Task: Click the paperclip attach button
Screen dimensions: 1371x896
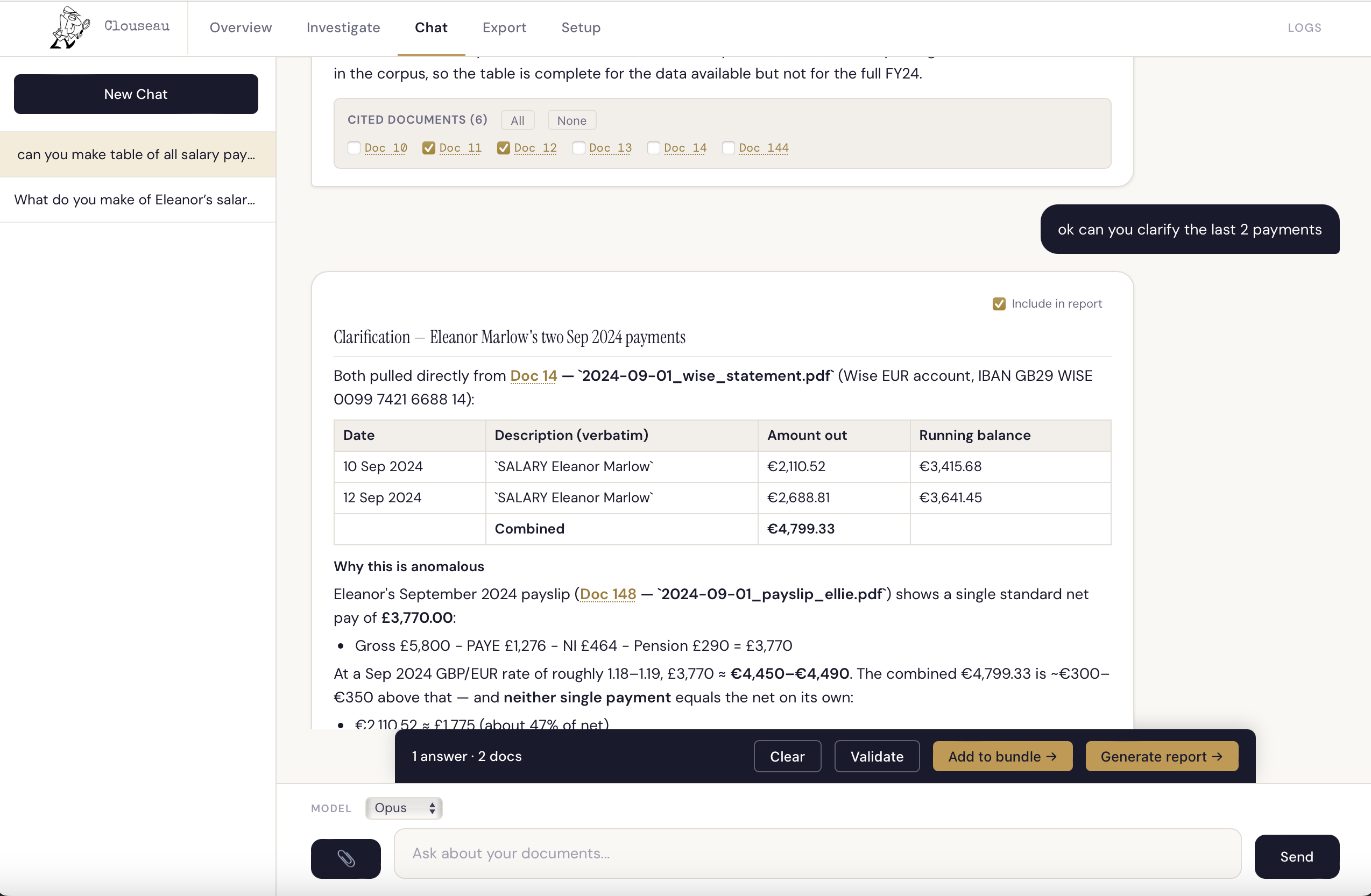Action: [x=345, y=858]
